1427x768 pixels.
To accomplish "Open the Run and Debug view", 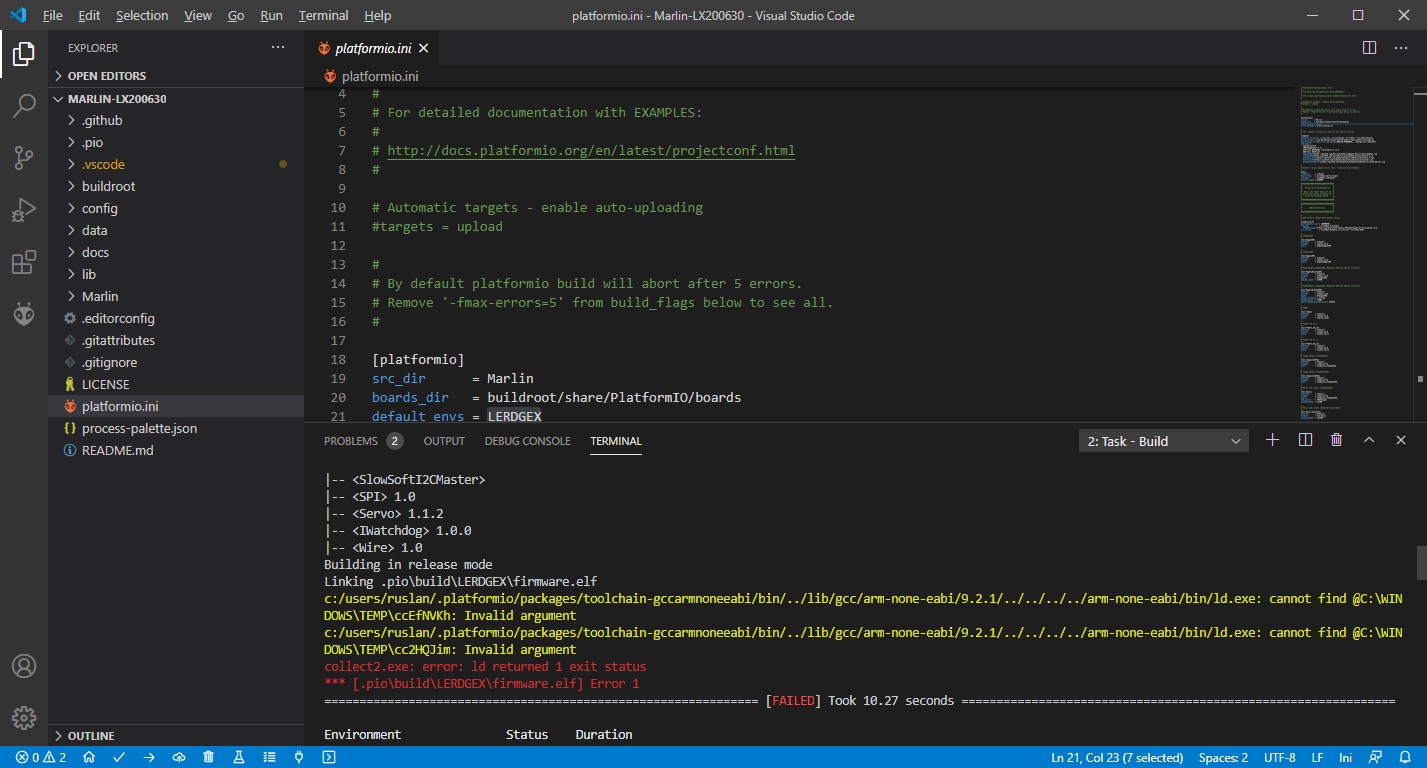I will (24, 210).
